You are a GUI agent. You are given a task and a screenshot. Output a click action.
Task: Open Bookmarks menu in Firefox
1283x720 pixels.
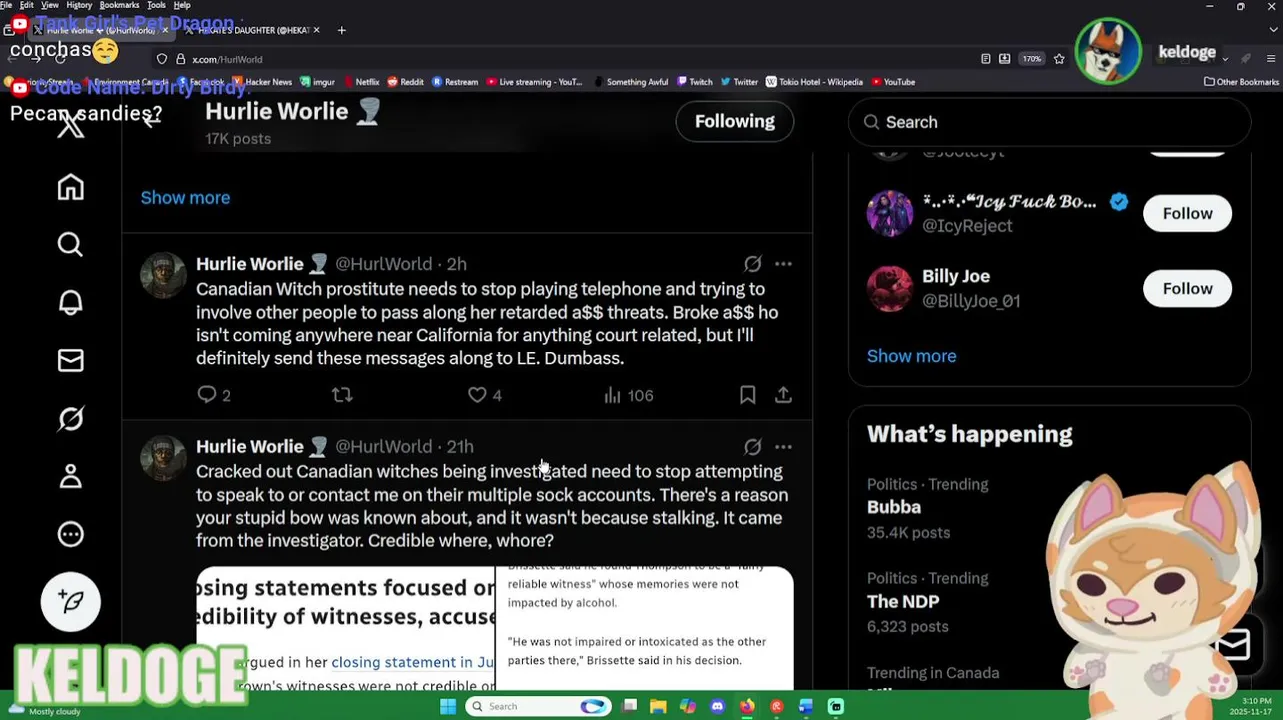[119, 5]
